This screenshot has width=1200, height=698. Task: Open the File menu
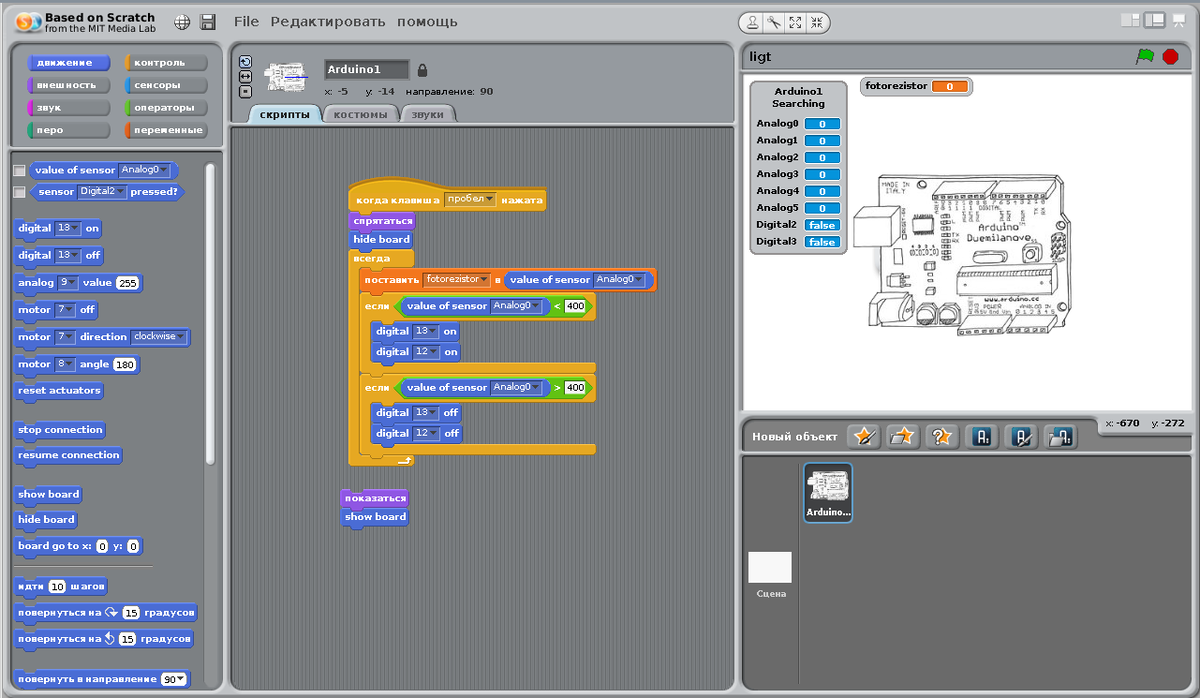pos(246,21)
